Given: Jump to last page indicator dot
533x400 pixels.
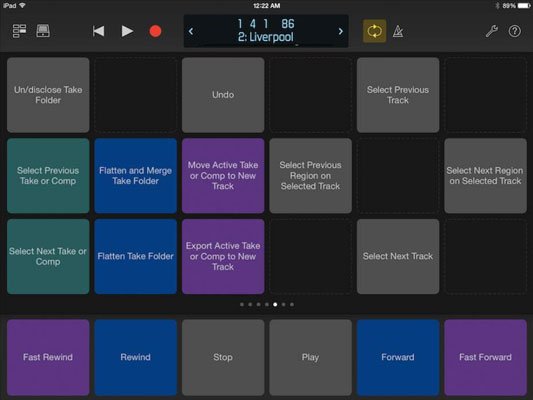Looking at the screenshot, I should (x=292, y=305).
